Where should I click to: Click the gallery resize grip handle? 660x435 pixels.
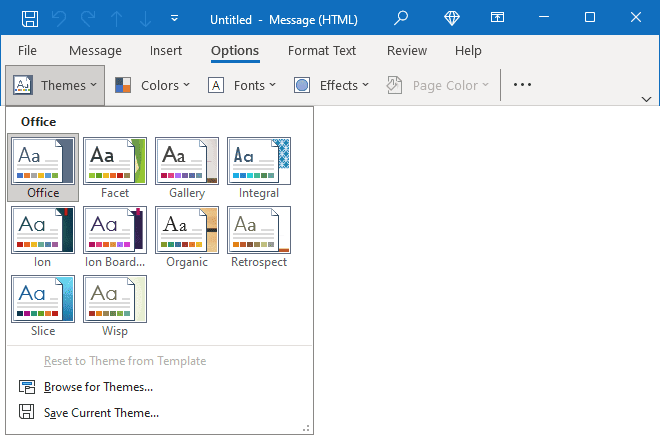pos(306,428)
